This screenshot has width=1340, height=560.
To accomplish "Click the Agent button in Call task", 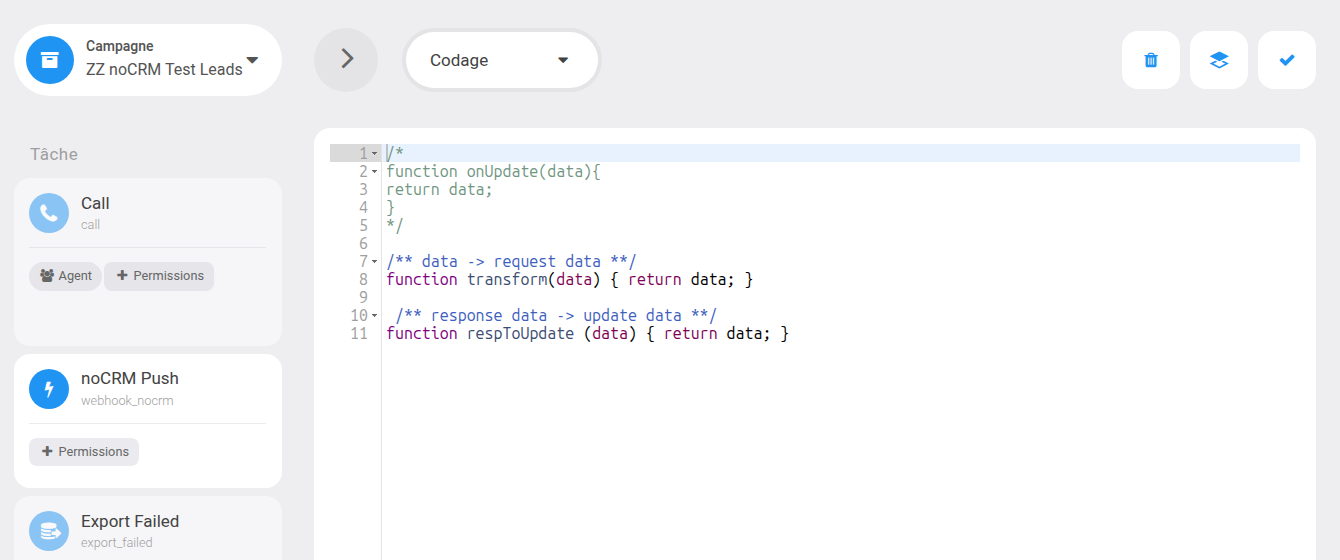I will click(x=65, y=276).
